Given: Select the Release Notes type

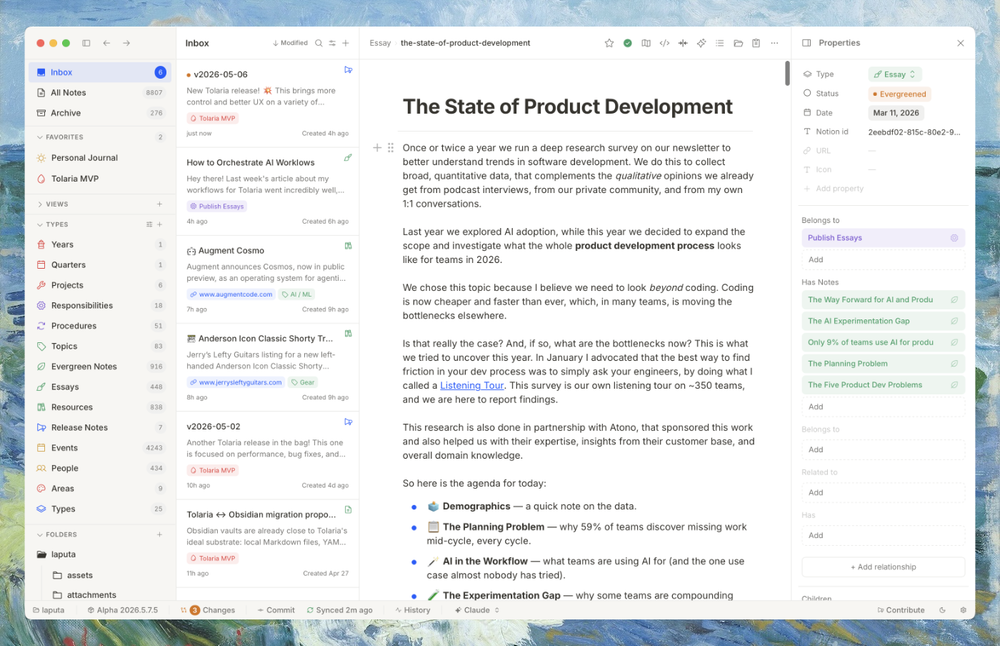Looking at the screenshot, I should point(100,427).
